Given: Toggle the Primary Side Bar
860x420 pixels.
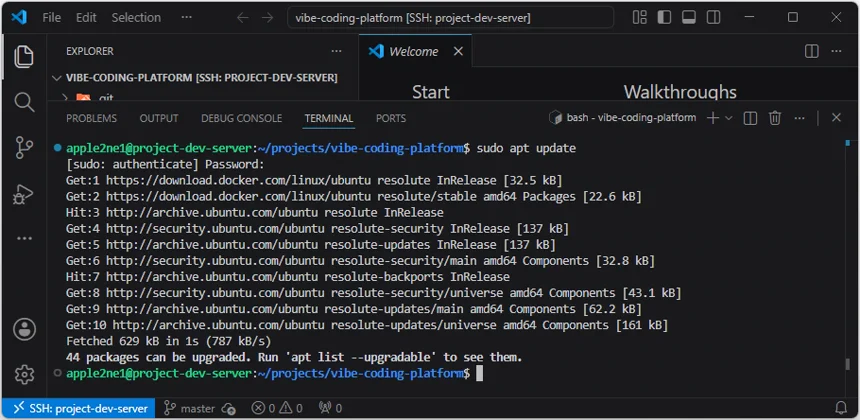Looking at the screenshot, I should click(664, 18).
